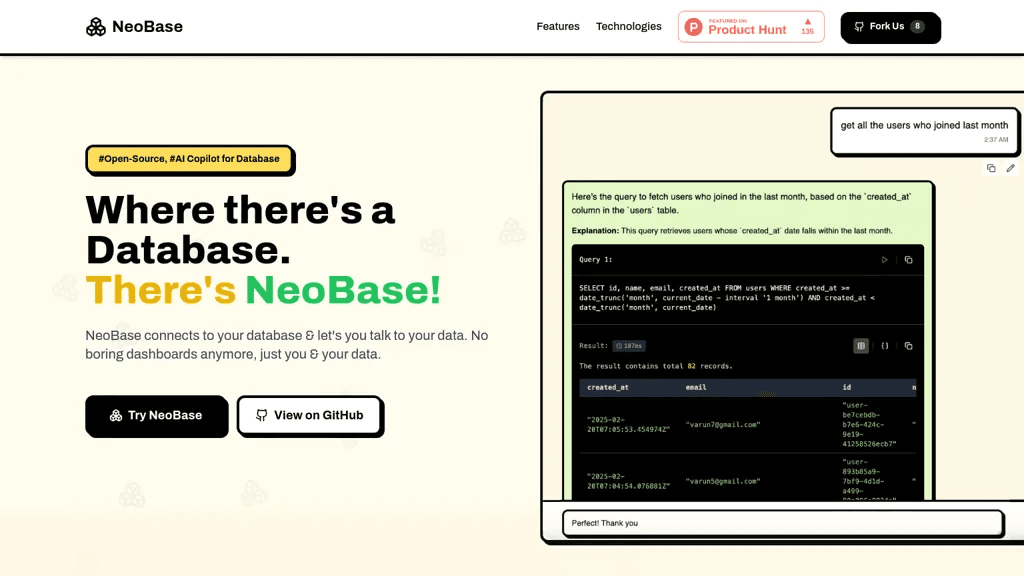Click the fork count badge showing 8
This screenshot has width=1024, height=576.
click(918, 26)
